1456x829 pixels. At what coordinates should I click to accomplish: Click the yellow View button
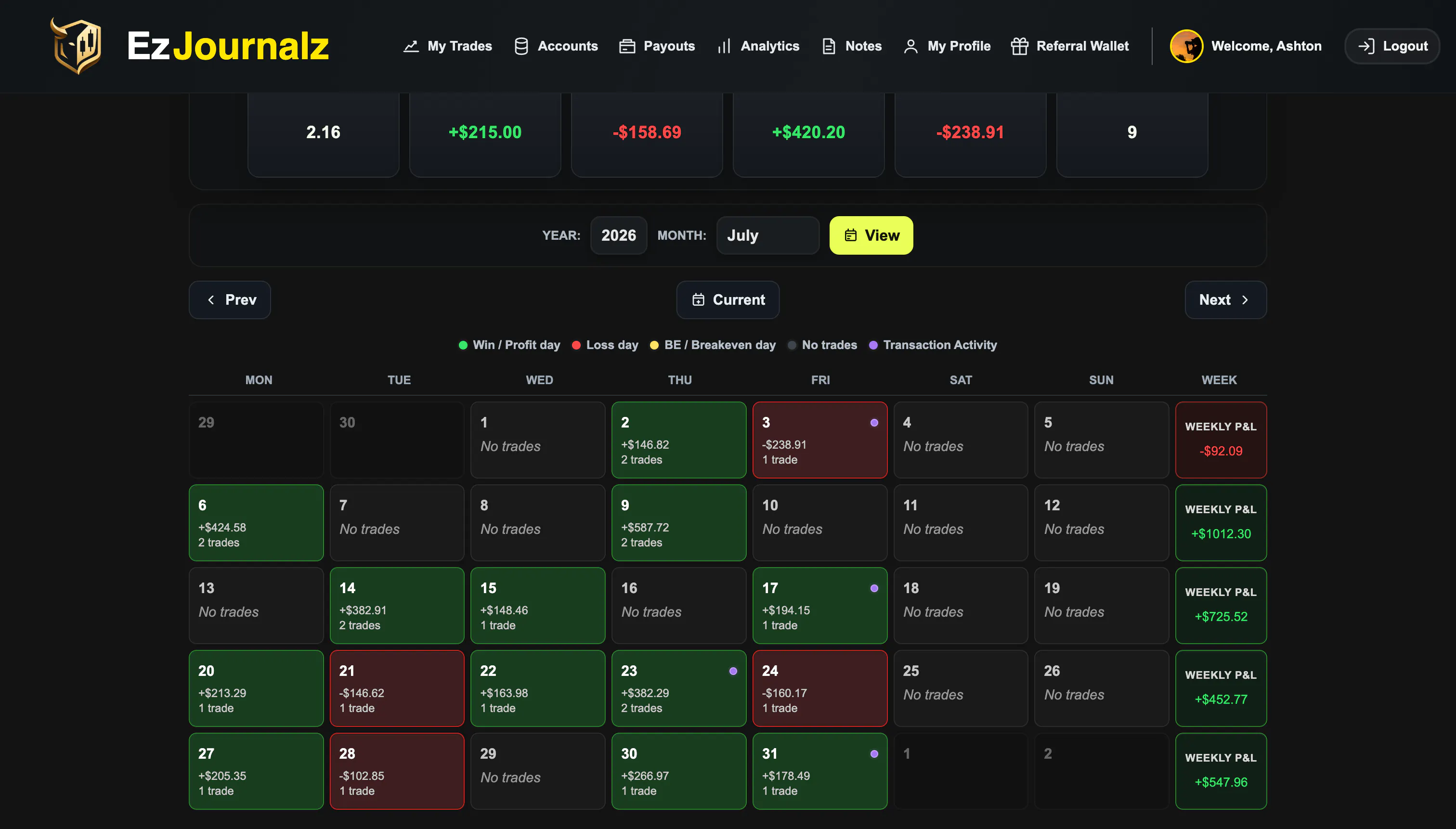click(x=871, y=235)
